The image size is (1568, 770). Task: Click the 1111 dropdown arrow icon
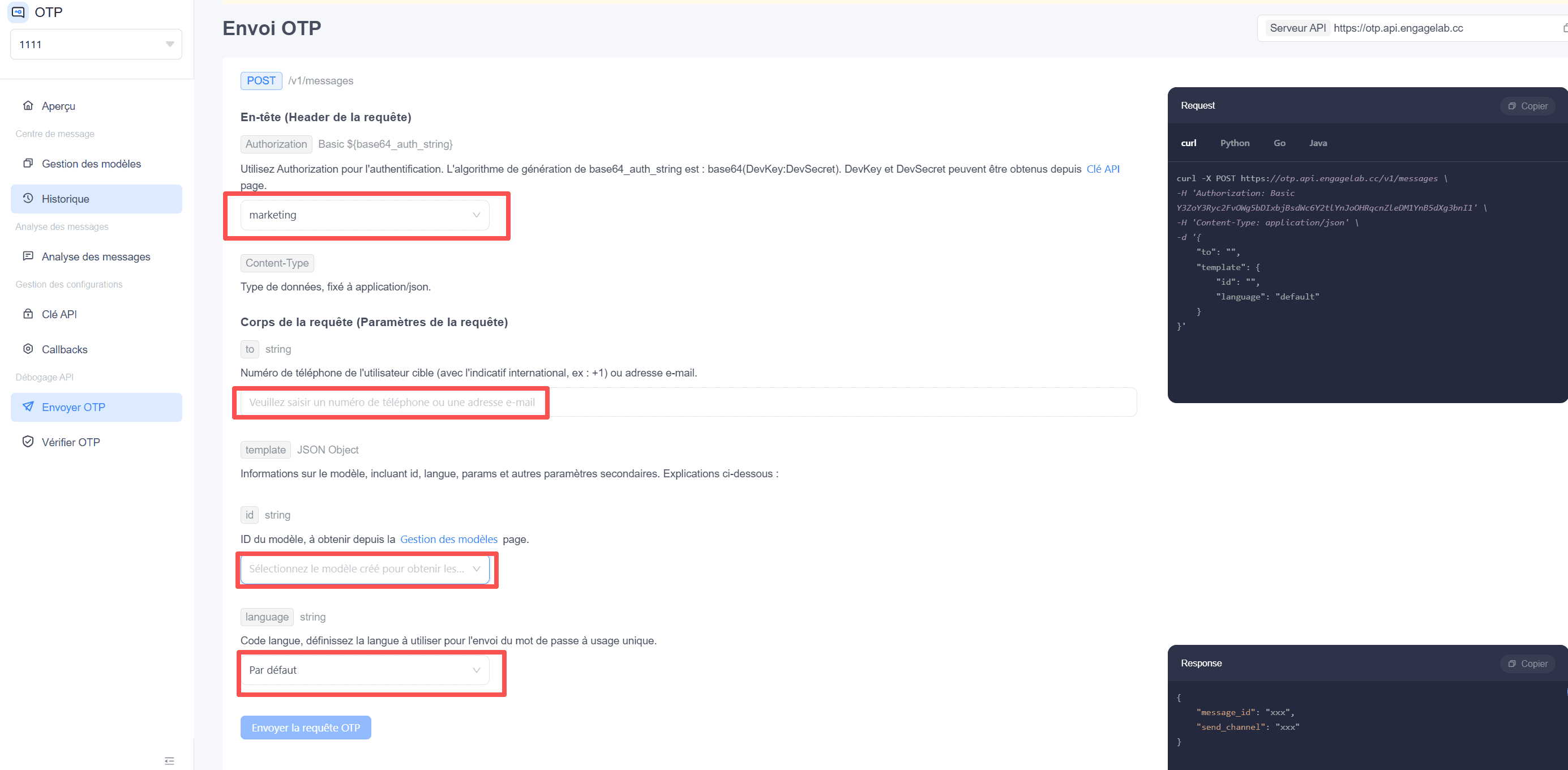(170, 44)
